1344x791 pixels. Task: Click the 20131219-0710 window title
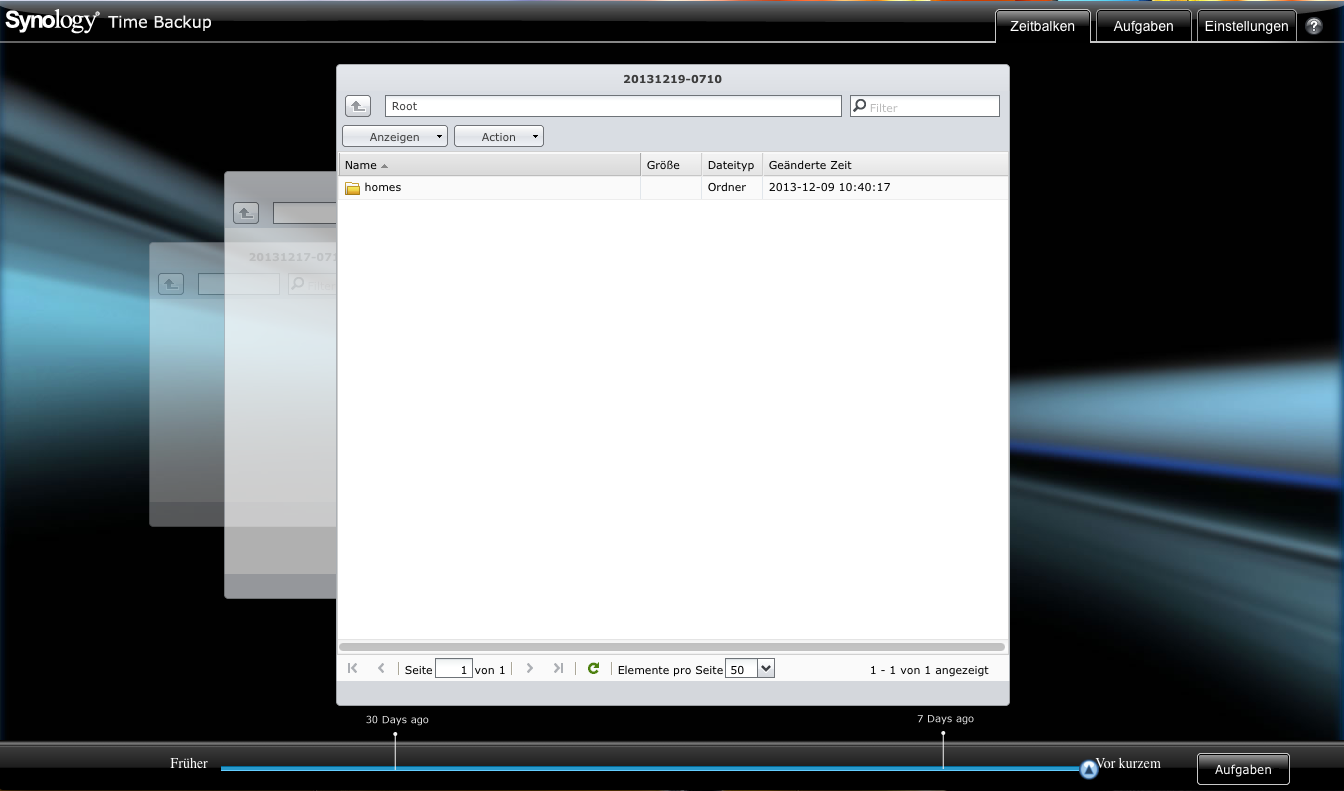672,78
